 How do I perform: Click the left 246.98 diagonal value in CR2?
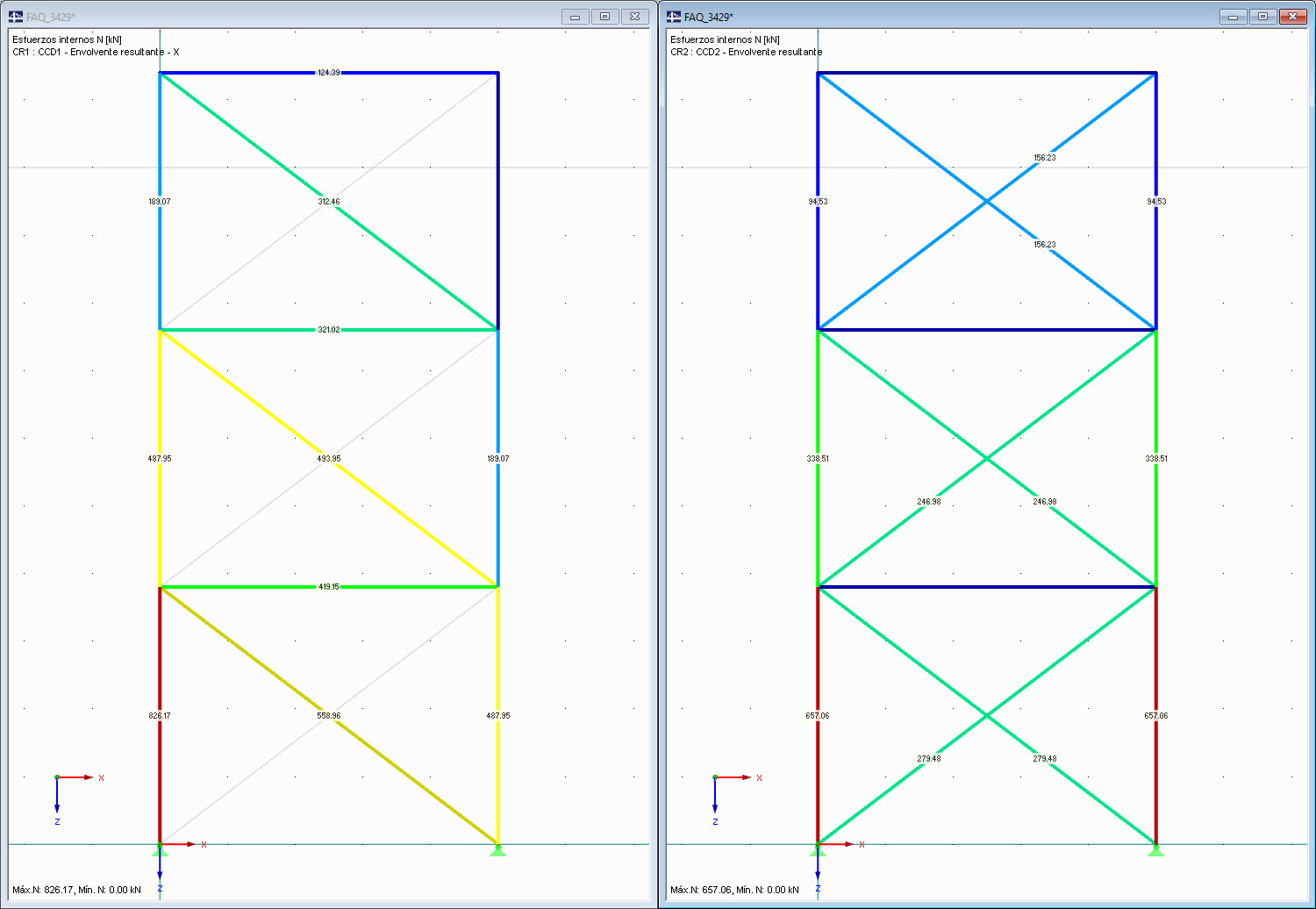(x=929, y=502)
